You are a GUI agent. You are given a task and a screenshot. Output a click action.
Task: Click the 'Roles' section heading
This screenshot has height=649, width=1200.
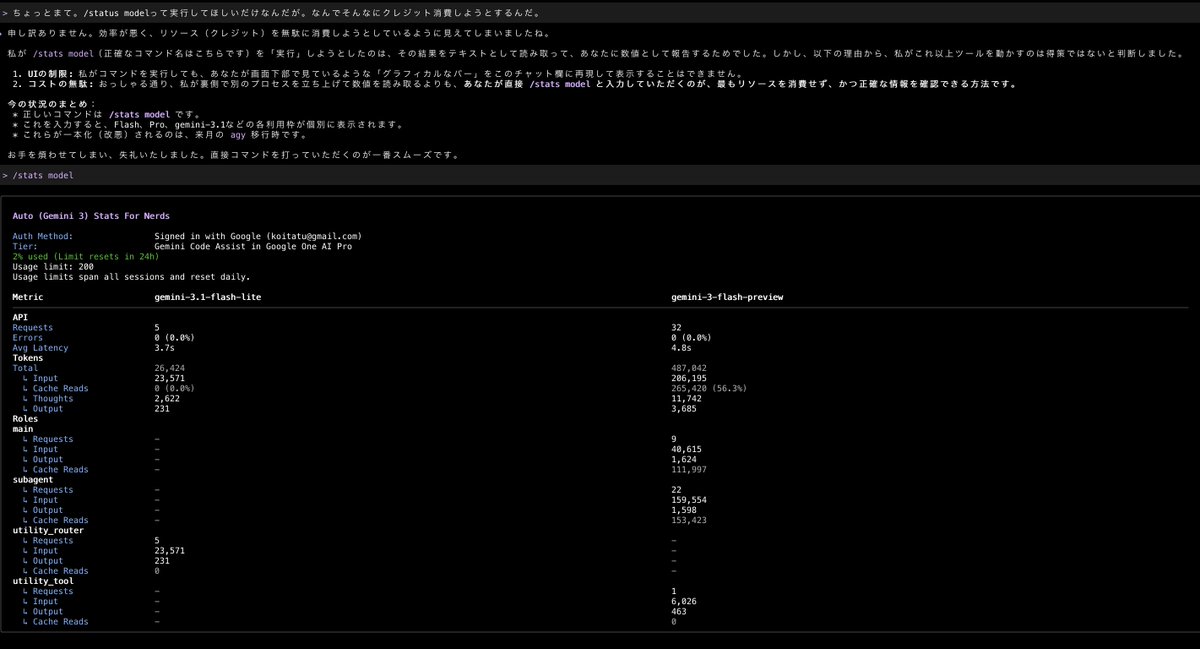[26, 419]
